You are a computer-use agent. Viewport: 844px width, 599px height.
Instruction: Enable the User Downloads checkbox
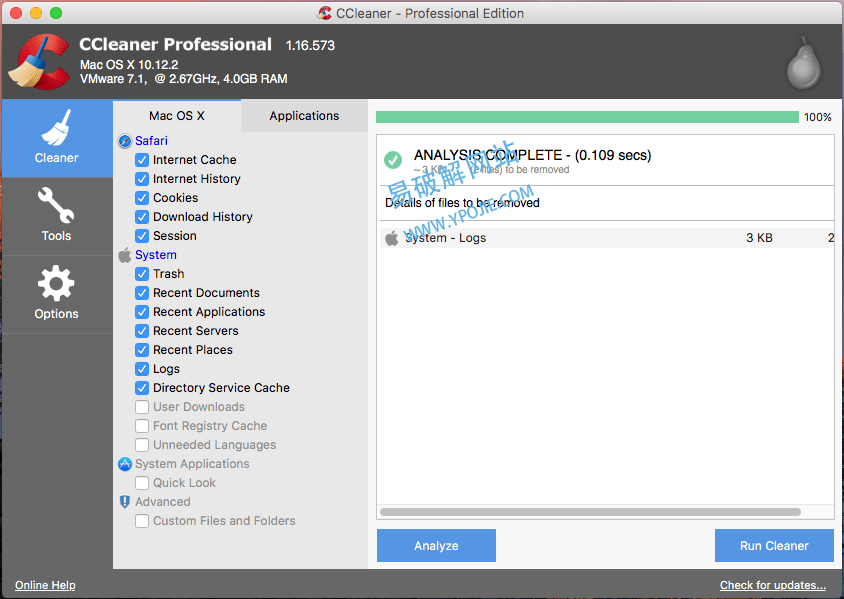tap(141, 406)
